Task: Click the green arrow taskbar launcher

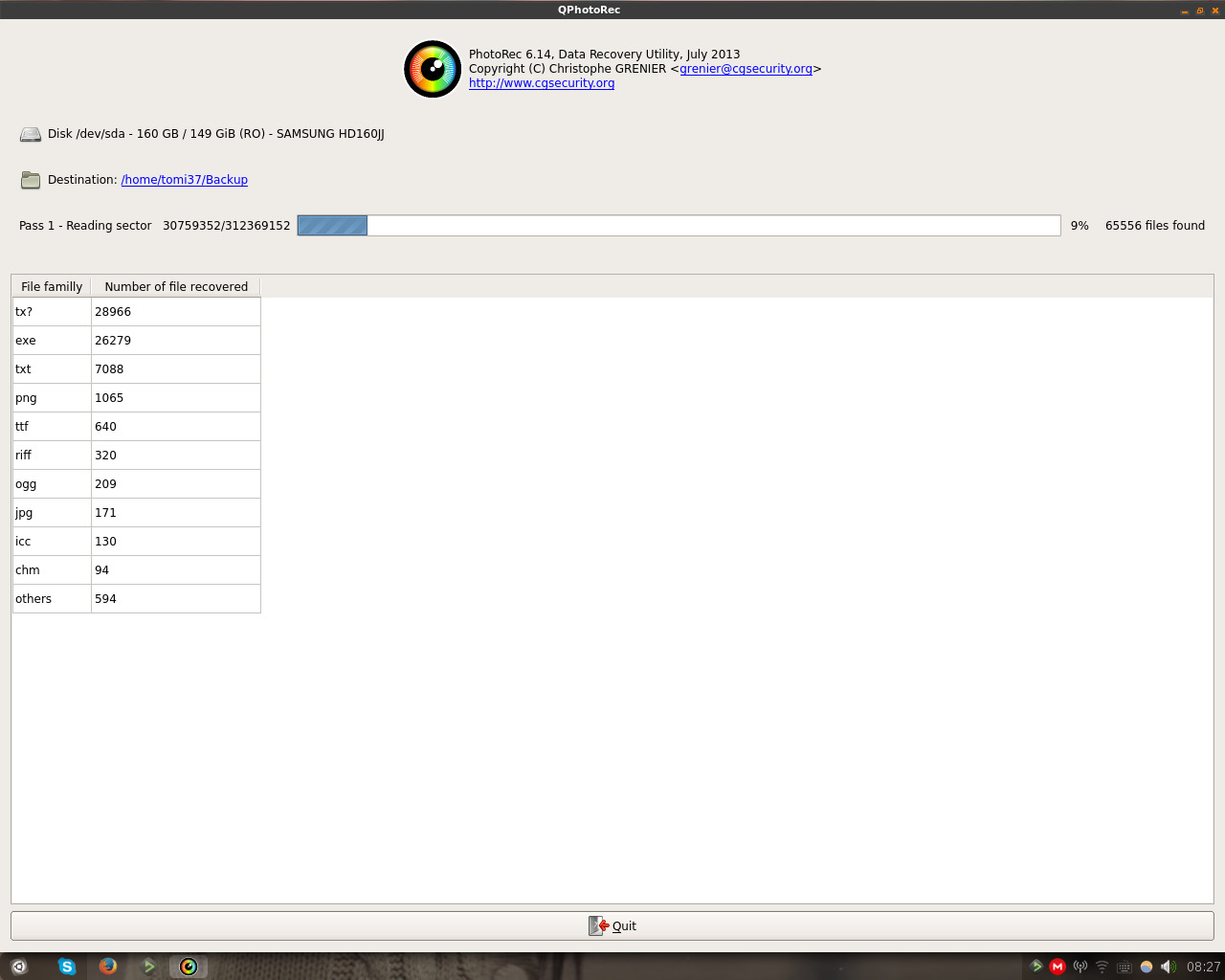Action: [148, 967]
